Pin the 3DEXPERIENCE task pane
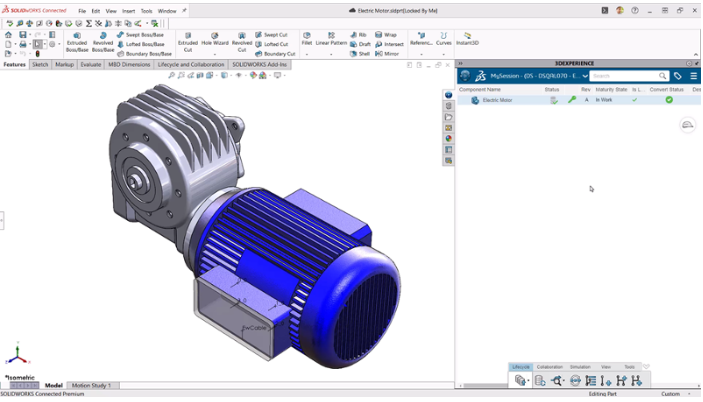 (696, 63)
